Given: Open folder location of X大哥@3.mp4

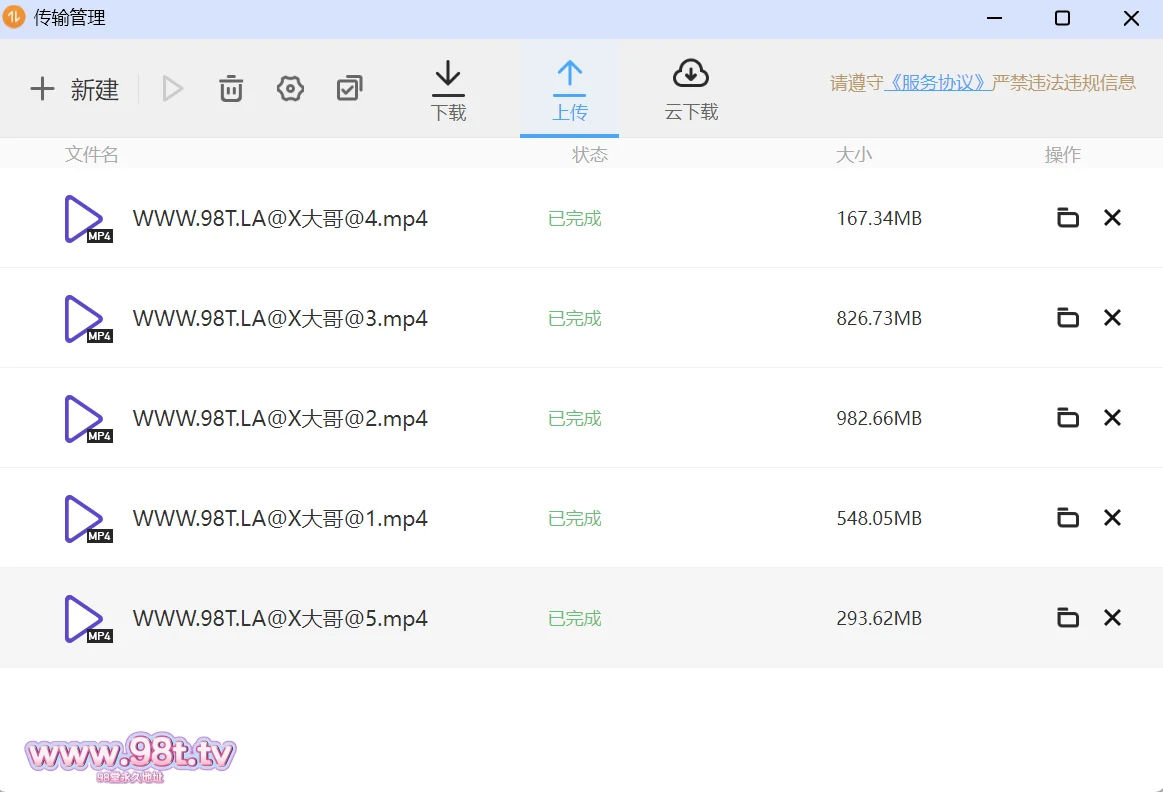Looking at the screenshot, I should [x=1068, y=318].
